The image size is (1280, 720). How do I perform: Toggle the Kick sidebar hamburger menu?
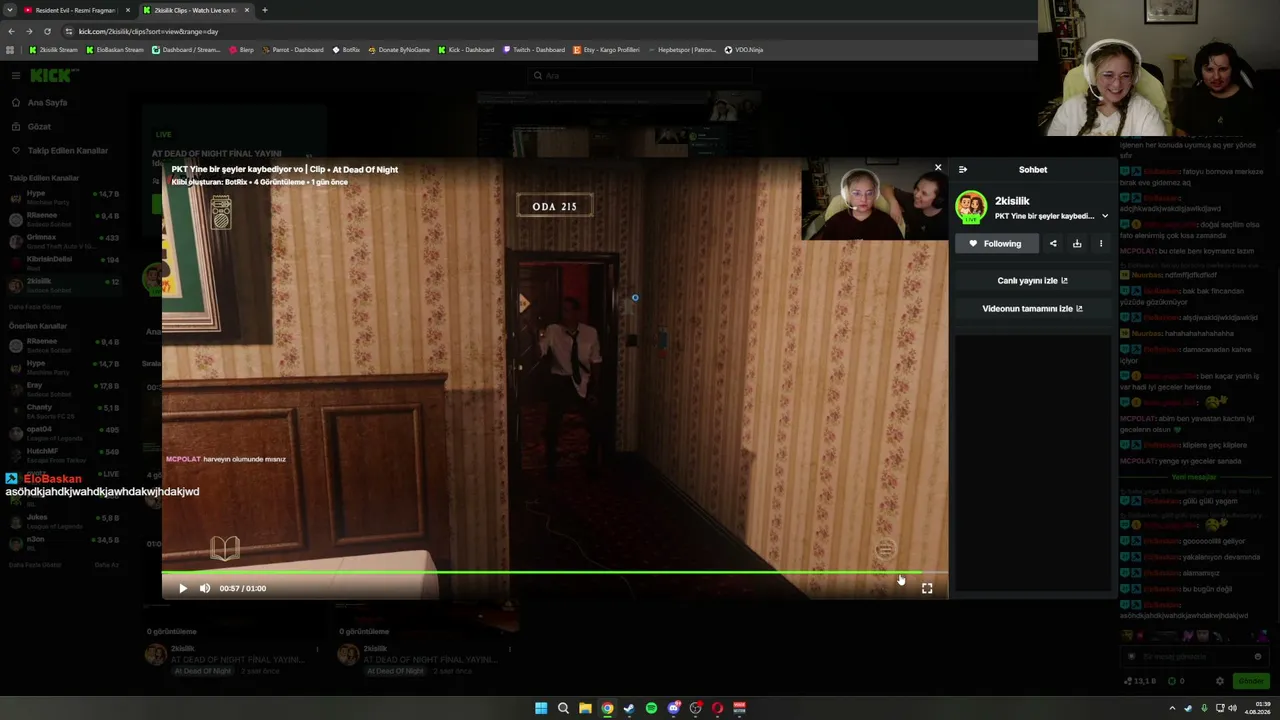click(16, 76)
